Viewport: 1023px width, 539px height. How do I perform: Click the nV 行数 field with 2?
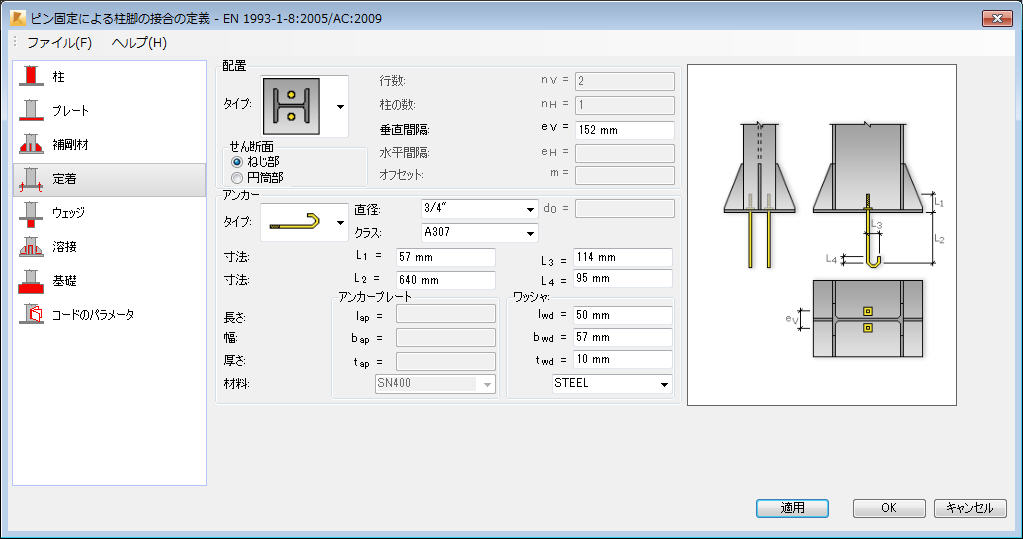[x=624, y=82]
